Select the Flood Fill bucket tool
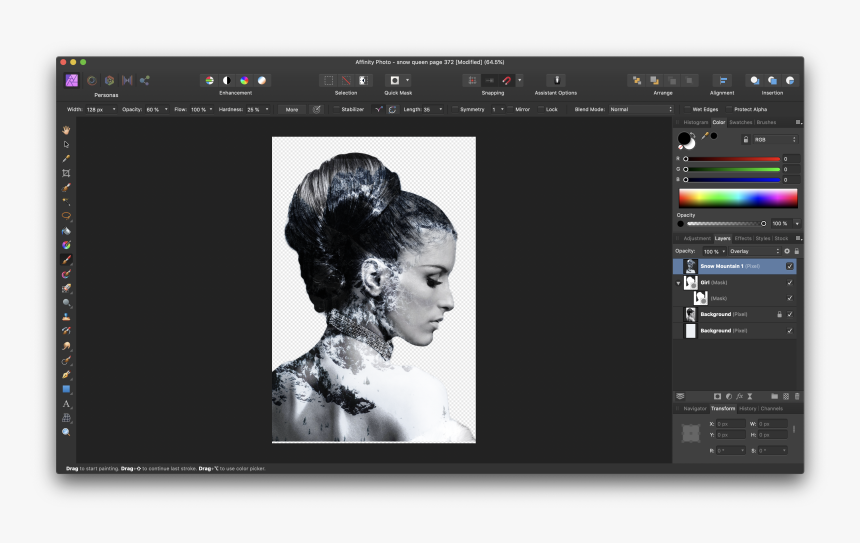This screenshot has width=860, height=543. coord(66,230)
